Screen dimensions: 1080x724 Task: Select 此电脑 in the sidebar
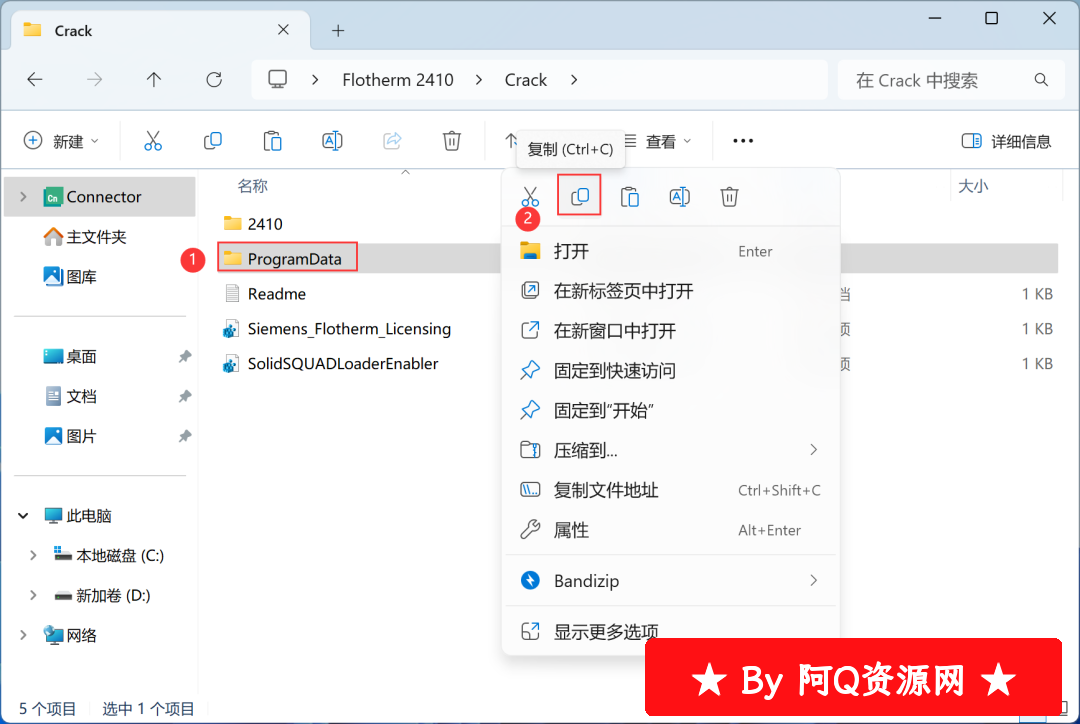[x=78, y=516]
